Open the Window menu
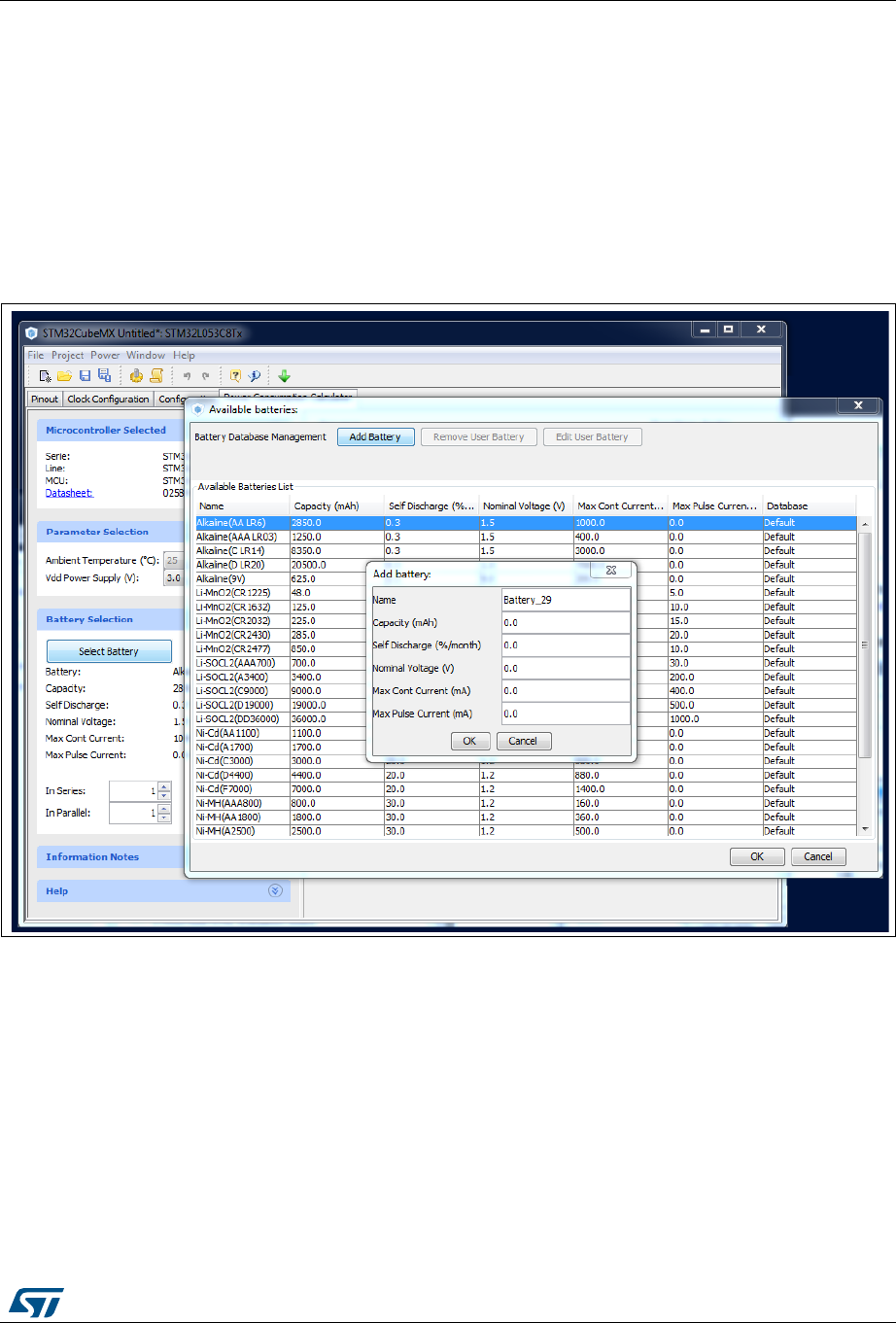 click(146, 356)
